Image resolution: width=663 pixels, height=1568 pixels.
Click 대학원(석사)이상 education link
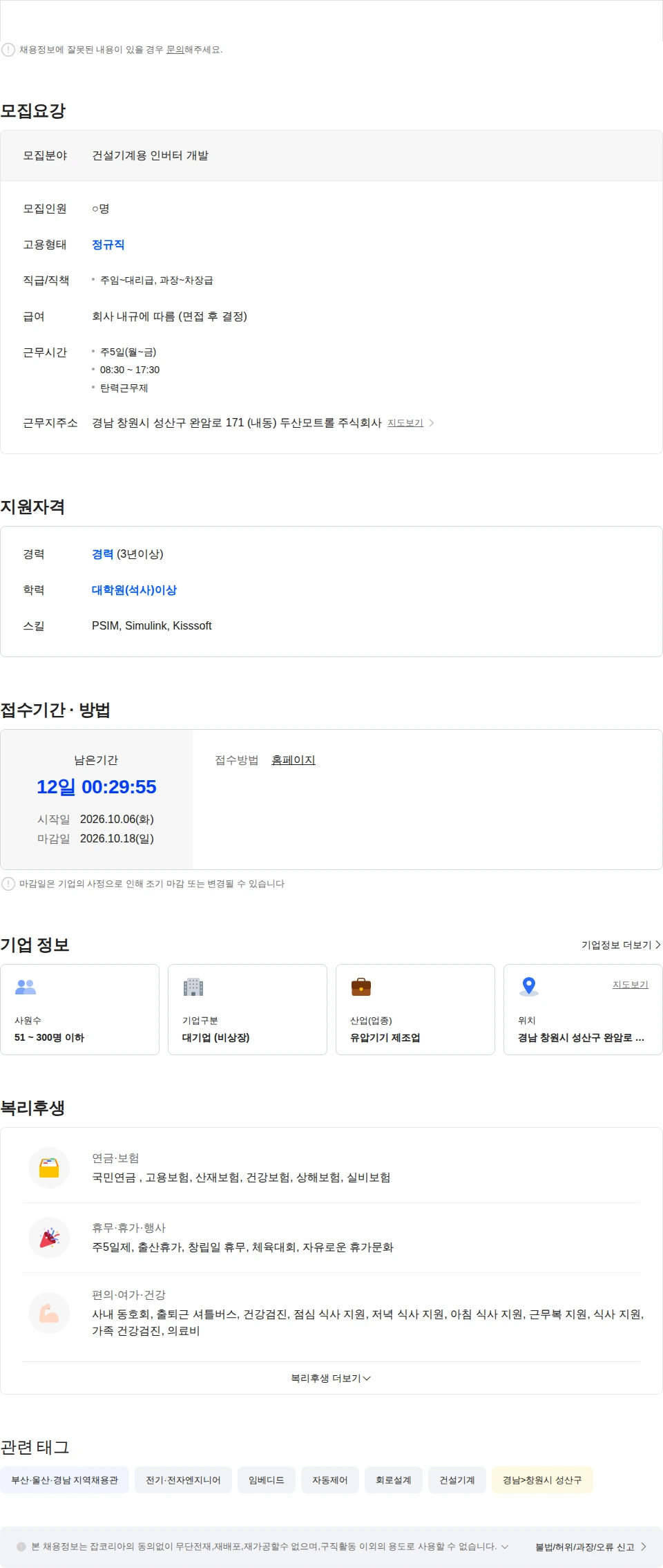coord(134,590)
